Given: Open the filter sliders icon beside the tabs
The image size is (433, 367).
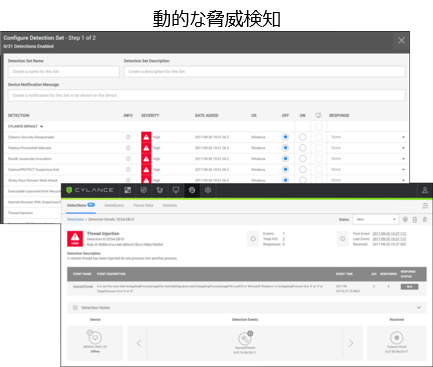Looking at the screenshot, I should pos(425,206).
